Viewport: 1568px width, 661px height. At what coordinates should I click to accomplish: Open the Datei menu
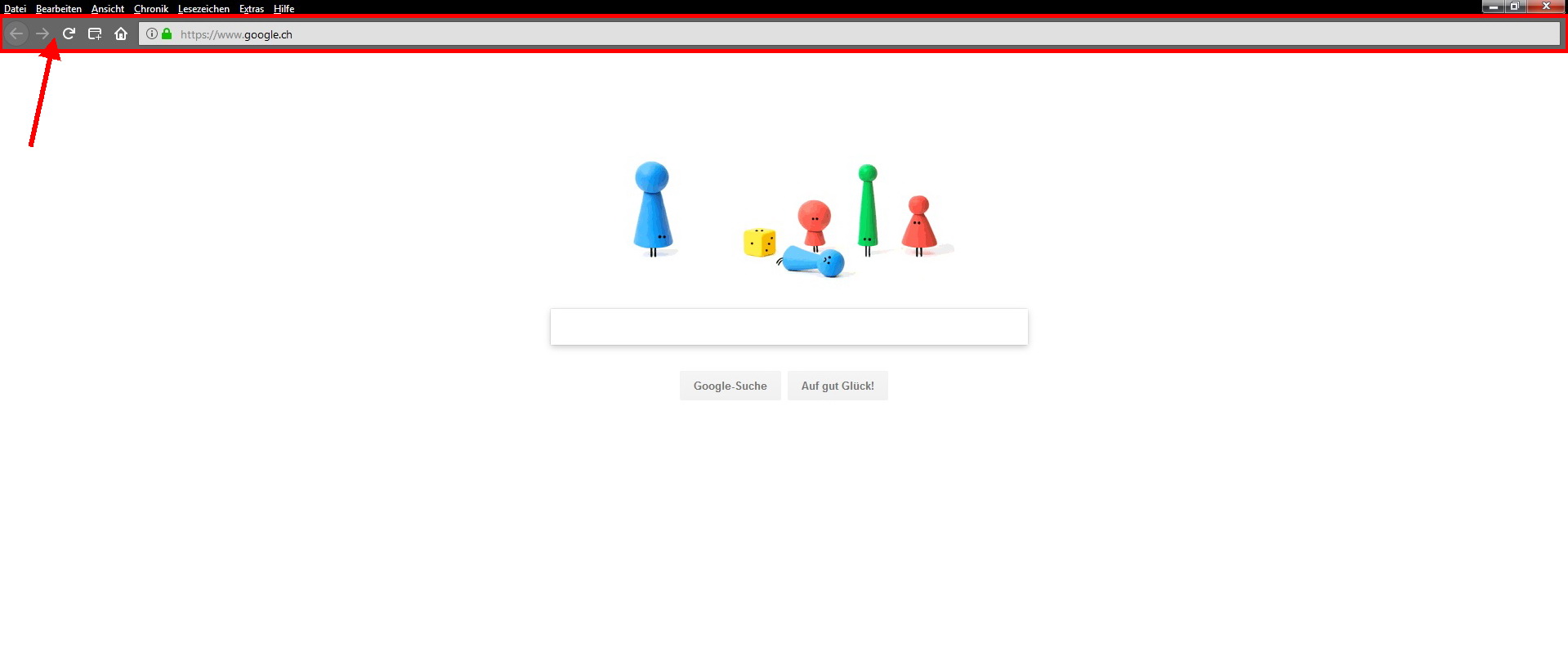click(15, 9)
